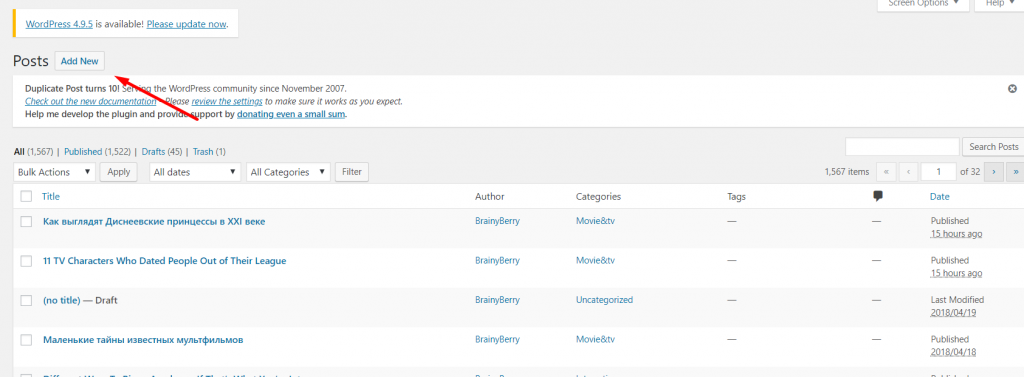Click BrainyBerry author in 11 TV Characters row

498,261
